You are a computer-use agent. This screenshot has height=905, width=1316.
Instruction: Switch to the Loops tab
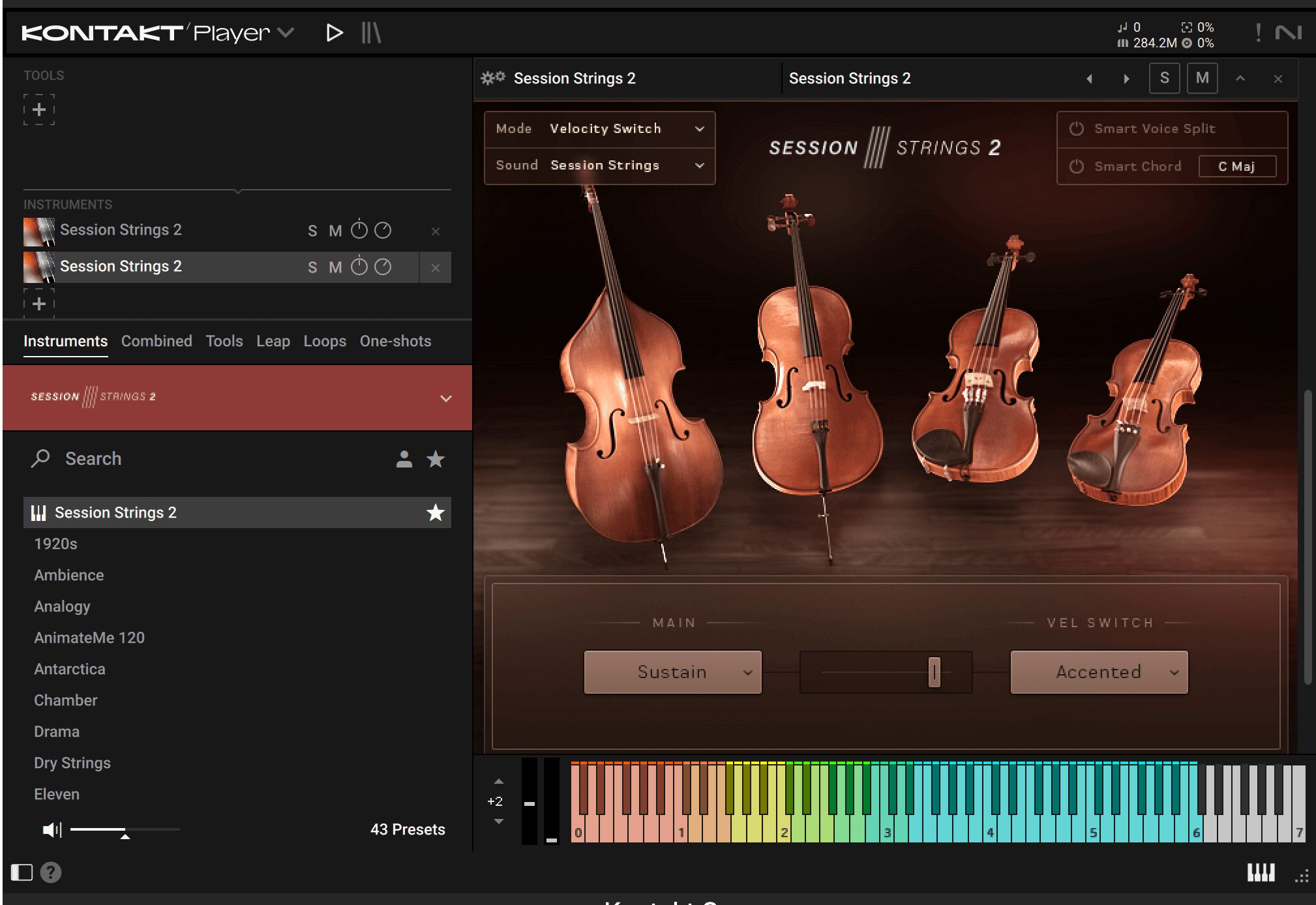click(x=325, y=341)
